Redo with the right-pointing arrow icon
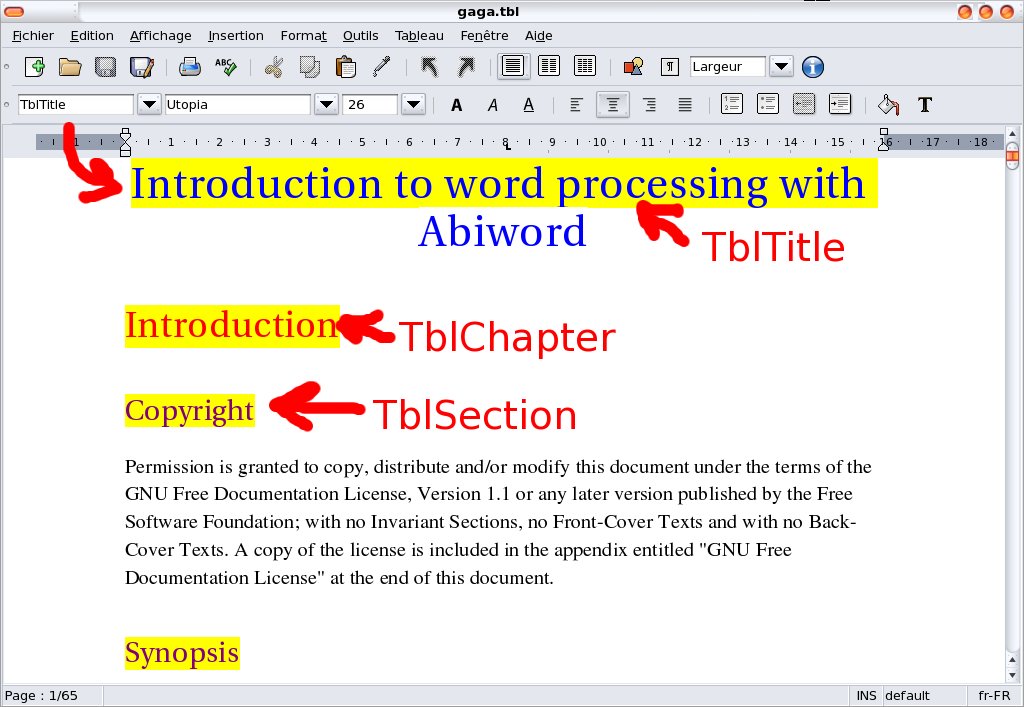Image resolution: width=1024 pixels, height=707 pixels. point(466,67)
